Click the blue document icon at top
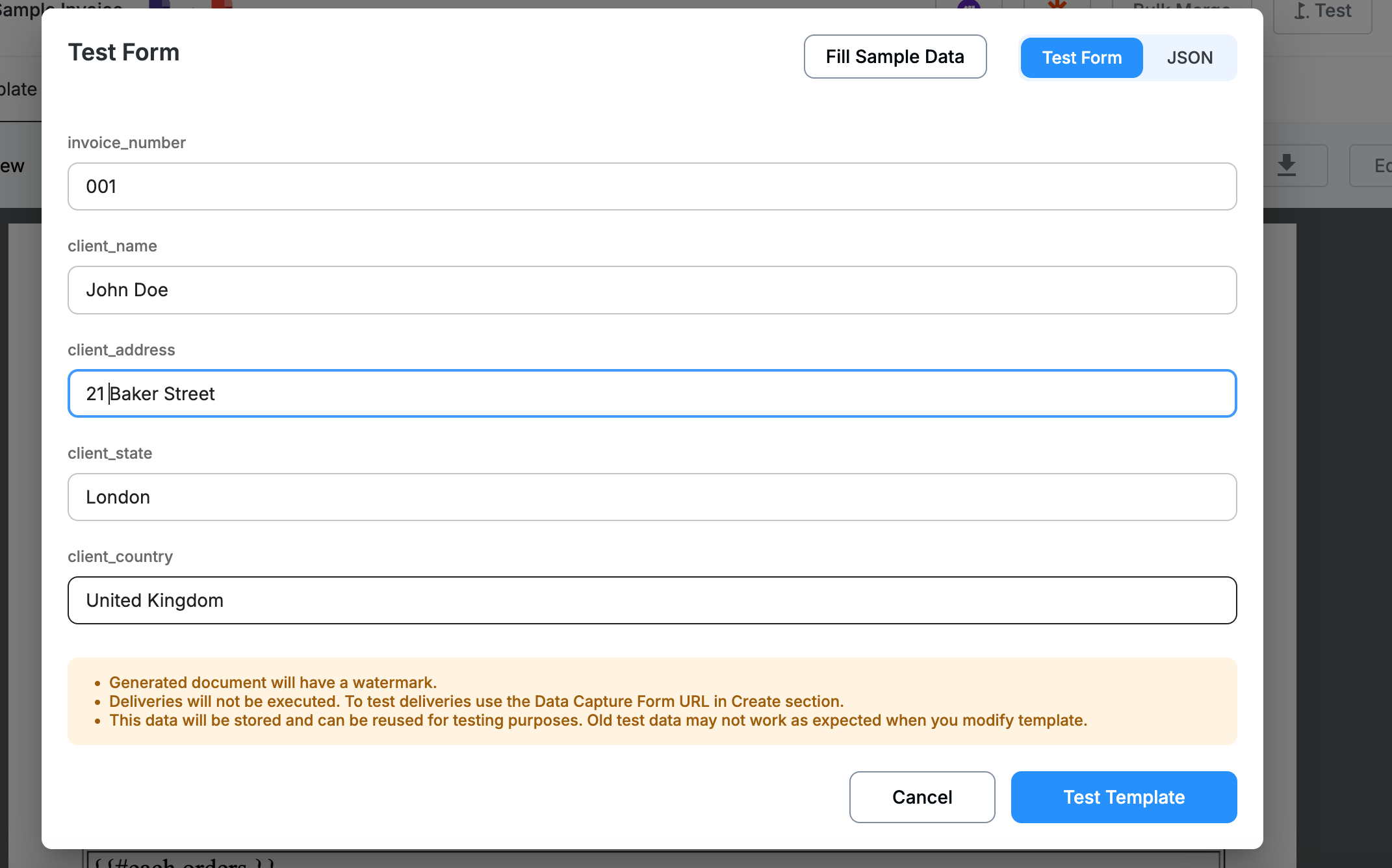The image size is (1392, 868). [x=159, y=3]
